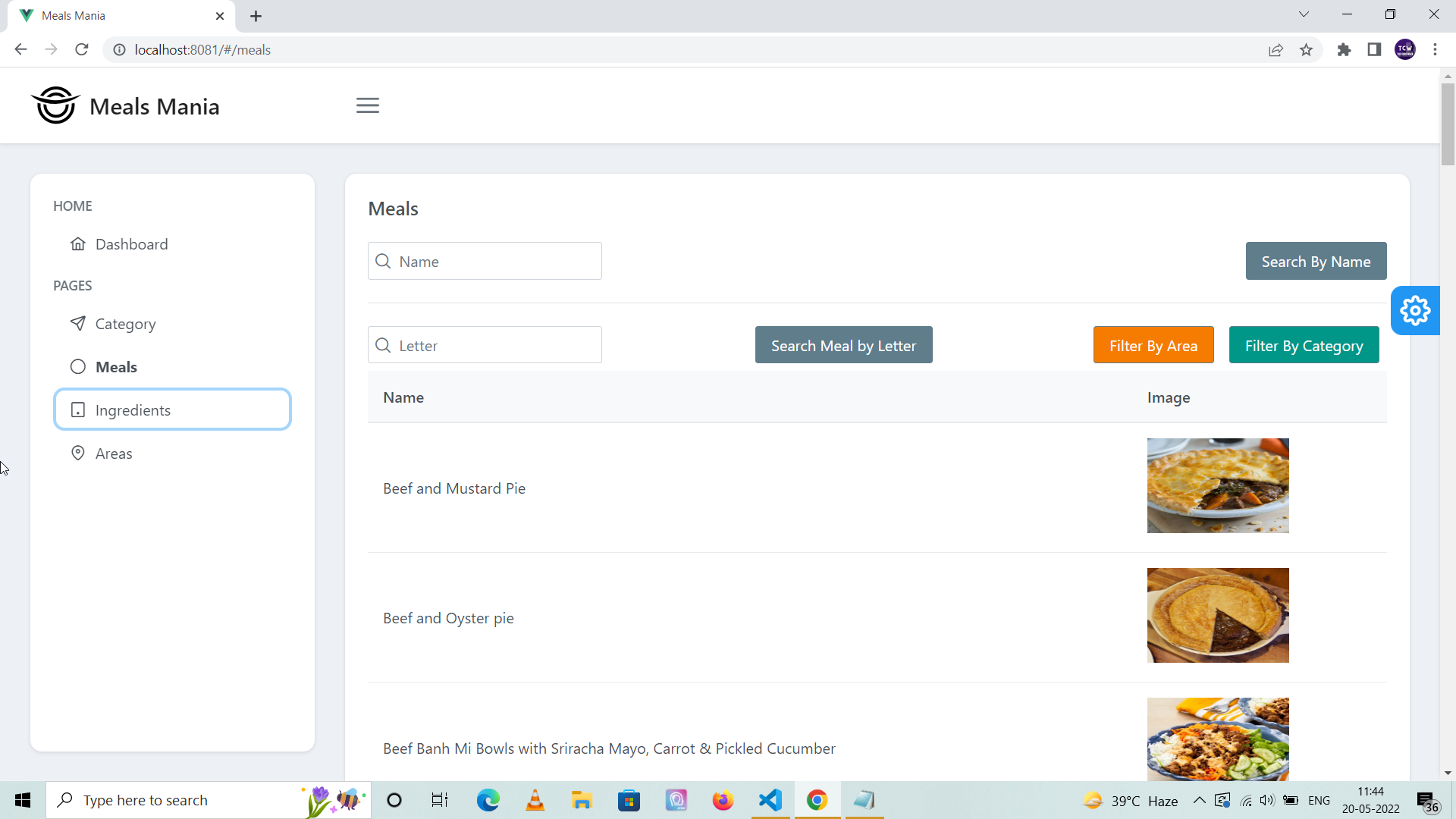Click the Filter By Category button
This screenshot has height=819, width=1456.
click(1303, 344)
